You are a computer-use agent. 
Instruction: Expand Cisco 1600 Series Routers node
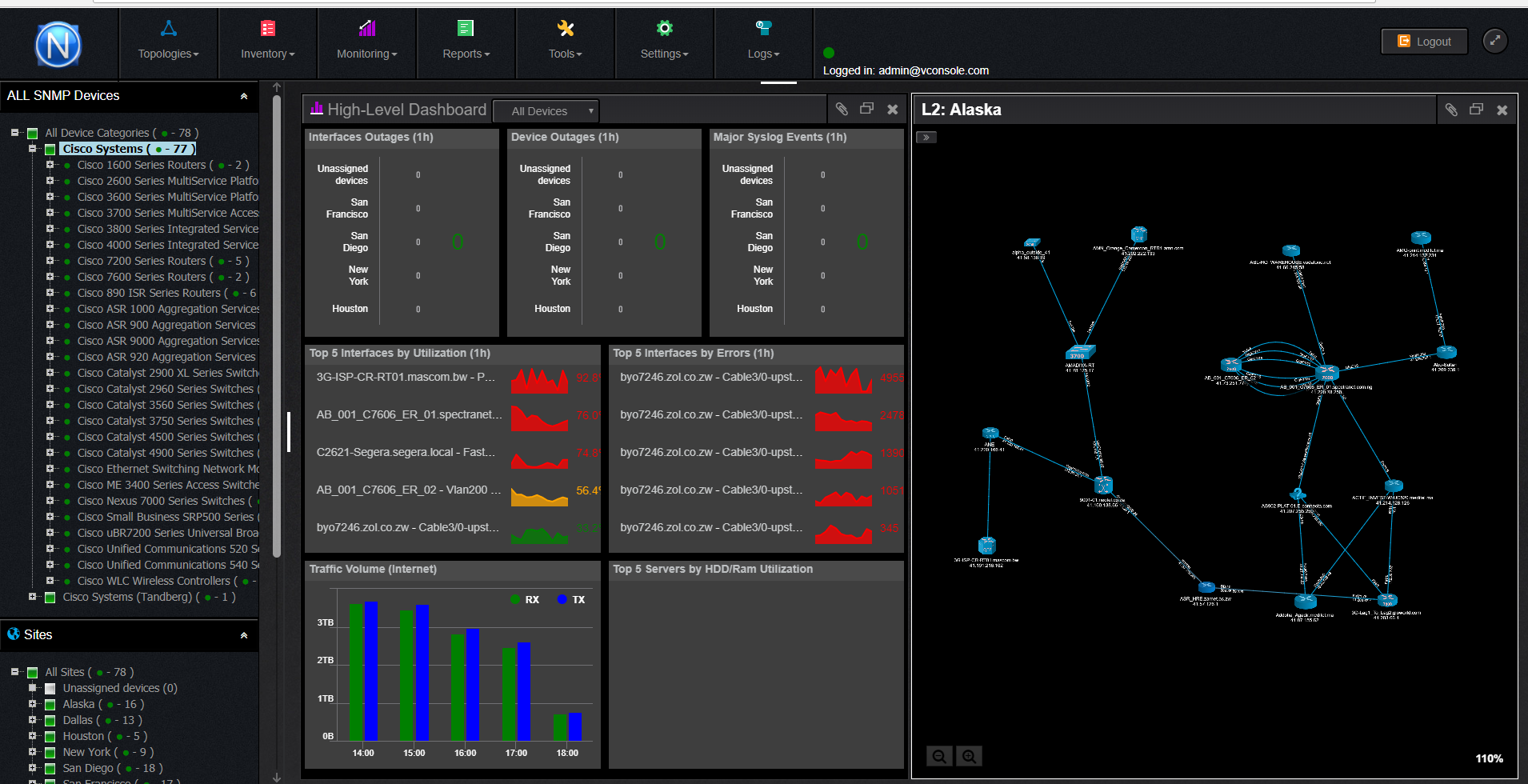[50, 165]
